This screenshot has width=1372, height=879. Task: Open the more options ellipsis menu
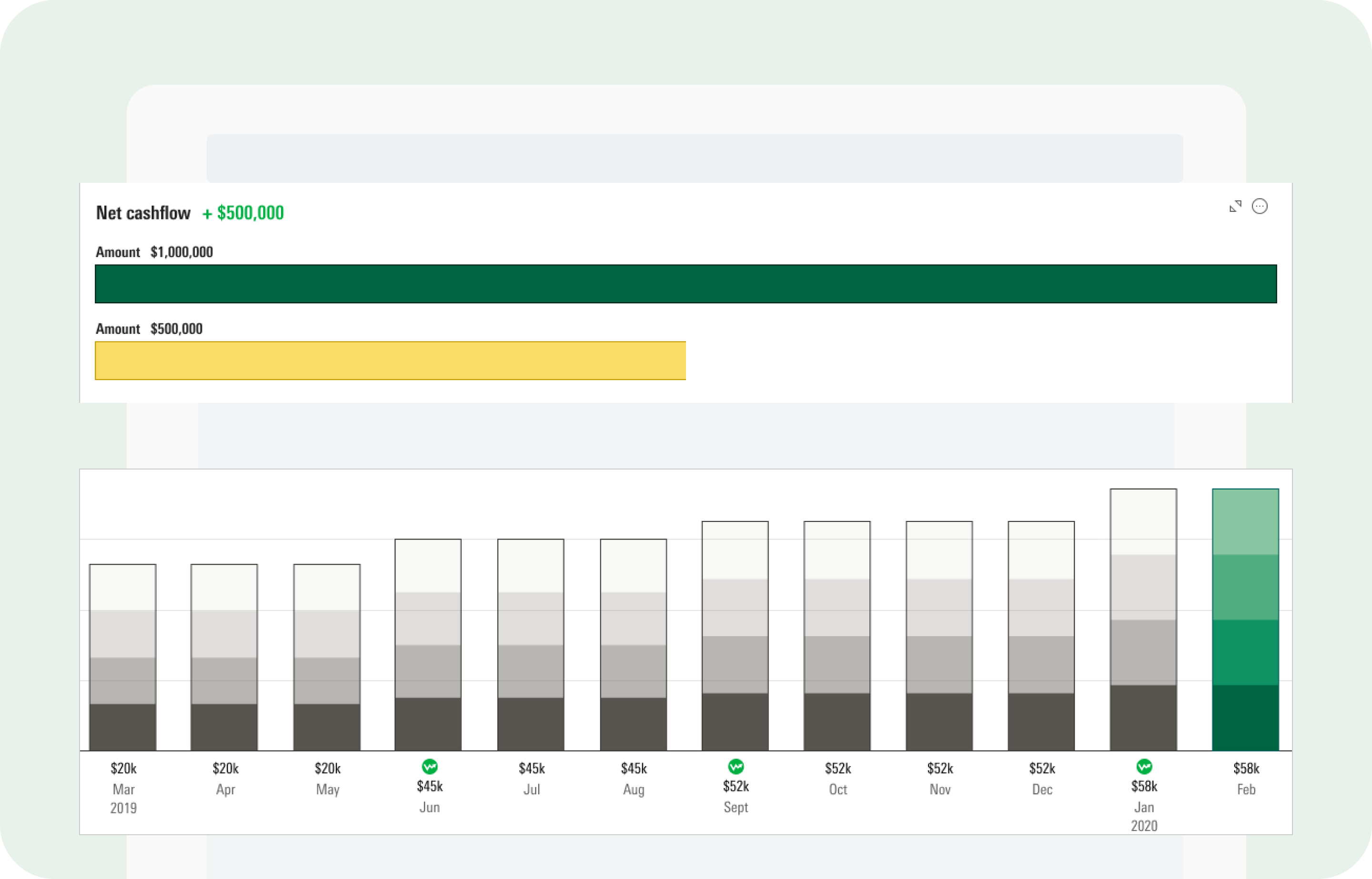[x=1260, y=207]
